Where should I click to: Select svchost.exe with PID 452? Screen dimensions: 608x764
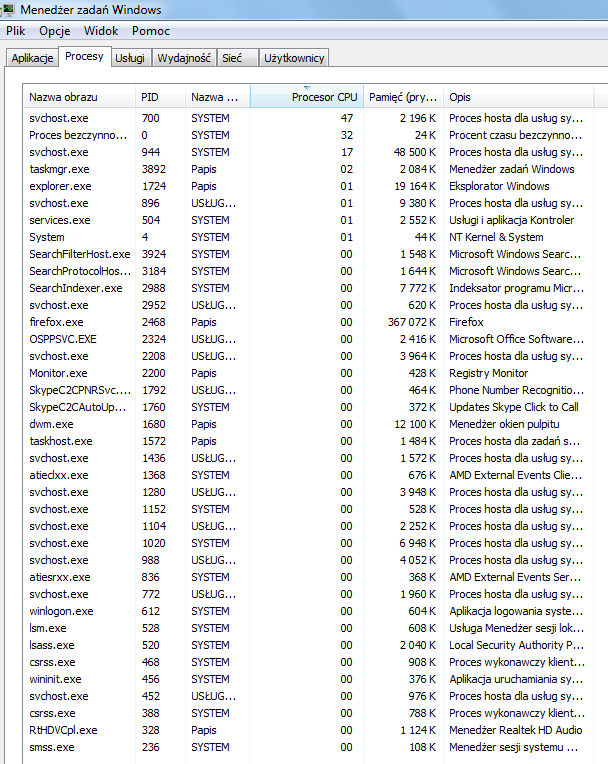tap(308, 696)
